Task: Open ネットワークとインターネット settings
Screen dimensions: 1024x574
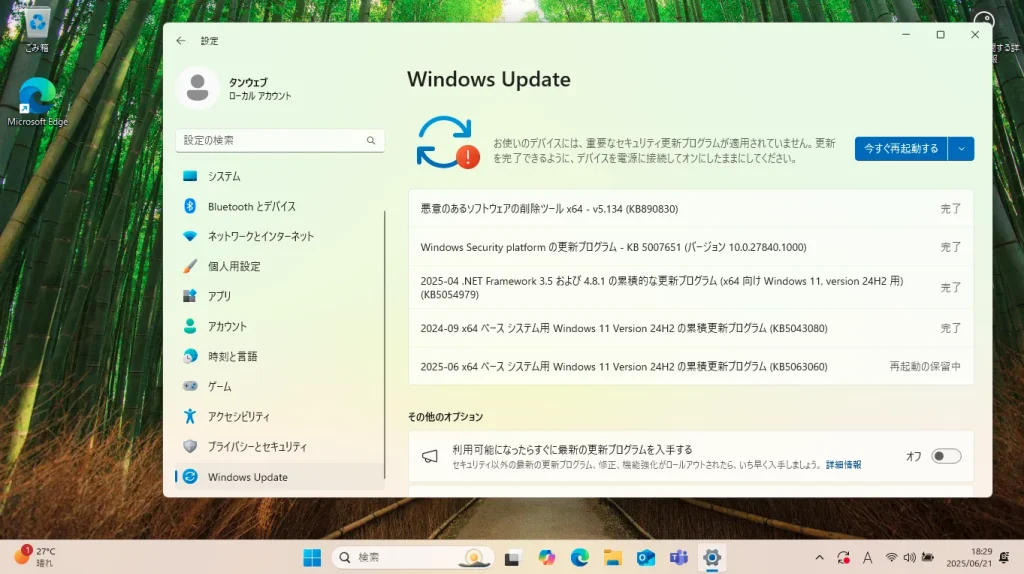Action: click(280, 236)
